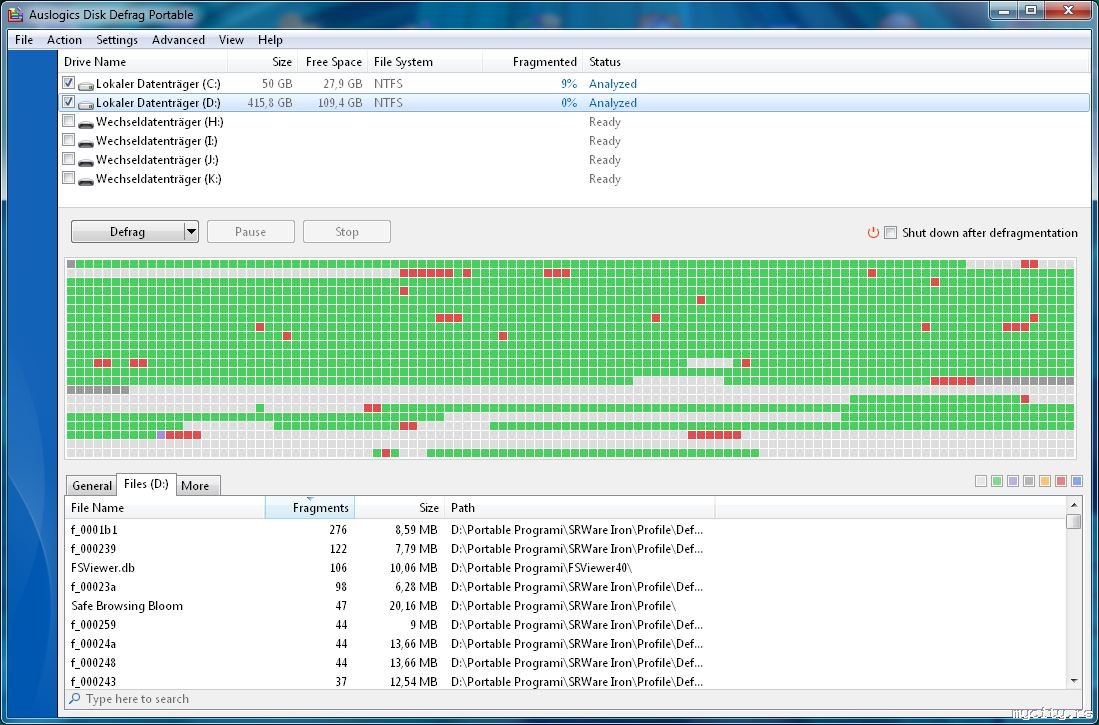Click the file list scrollbar up arrow

coord(1074,504)
